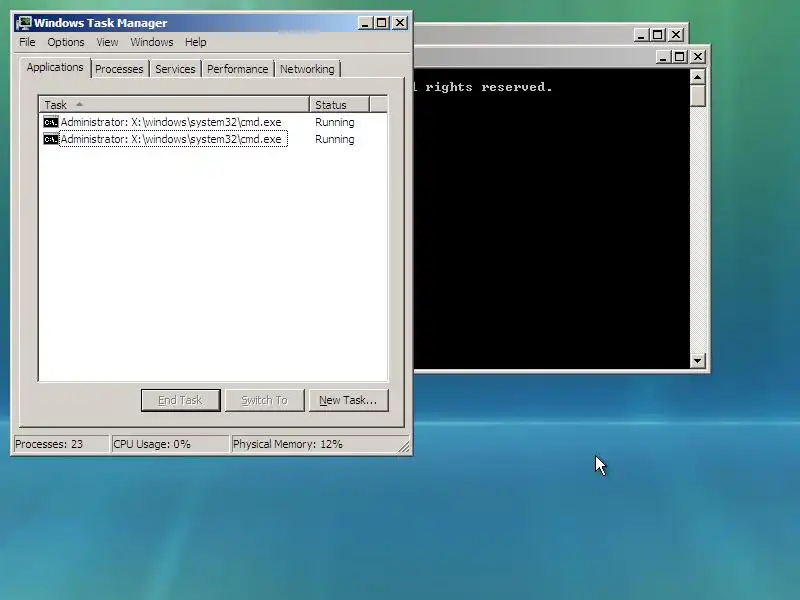800x600 pixels.
Task: Open the Help menu
Action: click(x=195, y=42)
